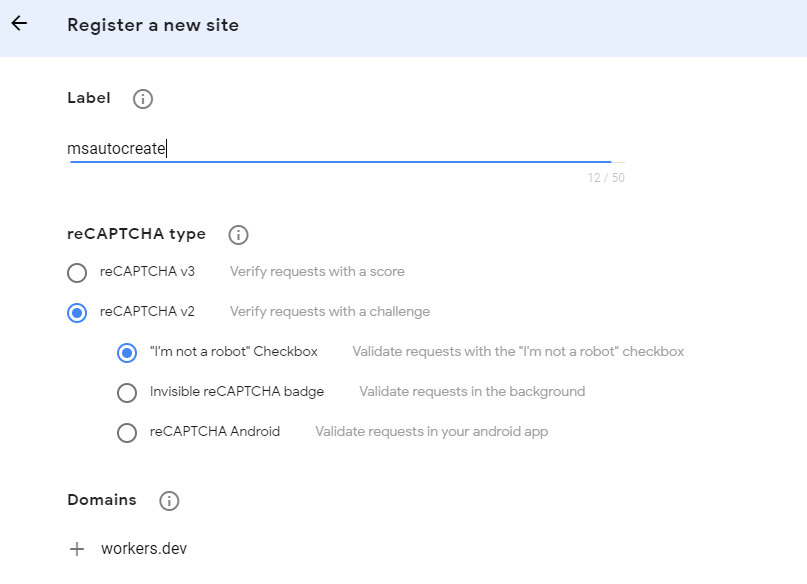The height and width of the screenshot is (584, 807).
Task: Click the reCAPTCHA v2 label text
Action: [x=147, y=311]
